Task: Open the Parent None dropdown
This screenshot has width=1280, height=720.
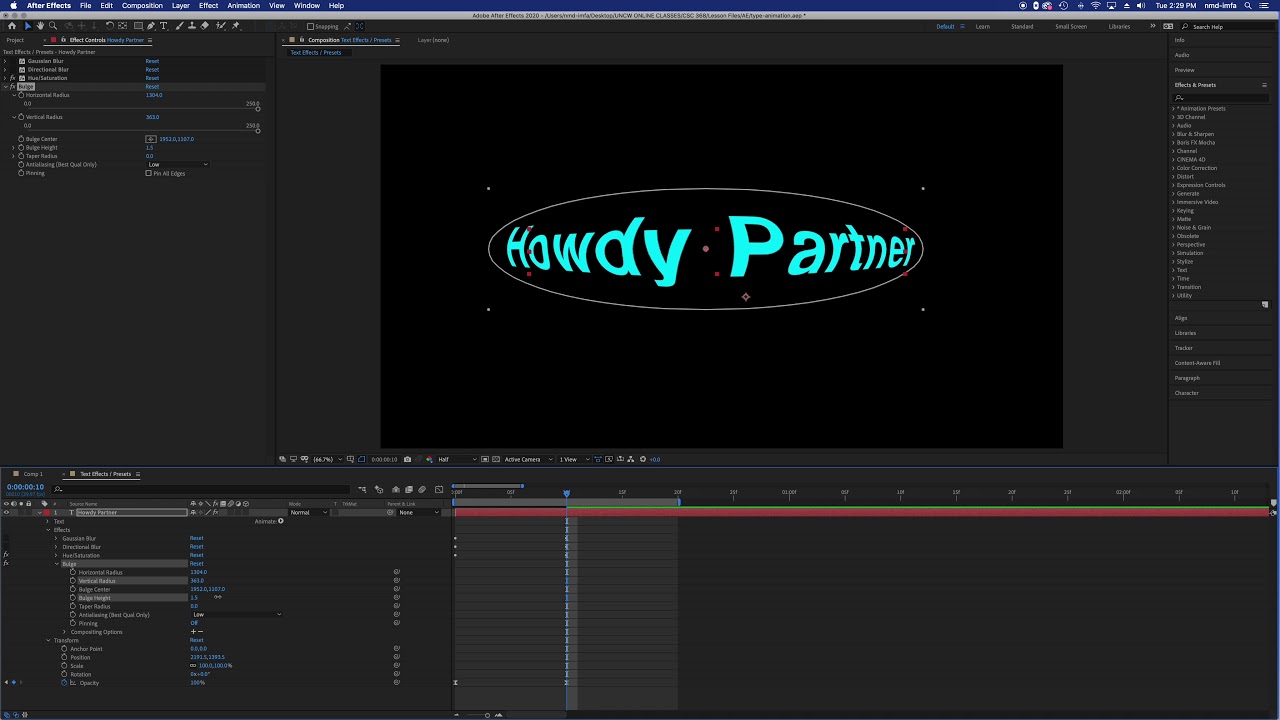Action: pos(420,512)
